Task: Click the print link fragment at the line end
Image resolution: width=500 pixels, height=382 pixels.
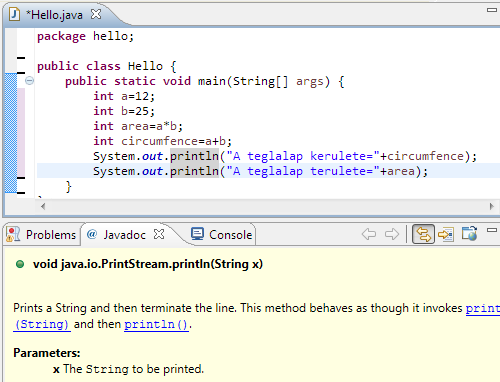Action: (483, 308)
